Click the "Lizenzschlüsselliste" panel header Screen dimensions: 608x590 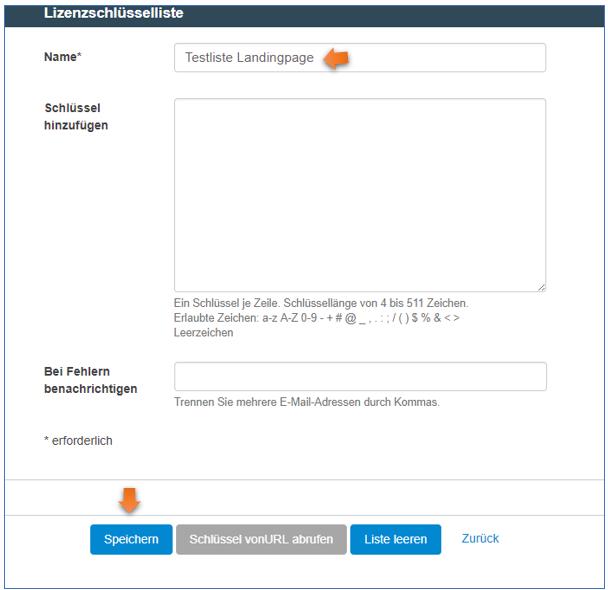point(113,14)
